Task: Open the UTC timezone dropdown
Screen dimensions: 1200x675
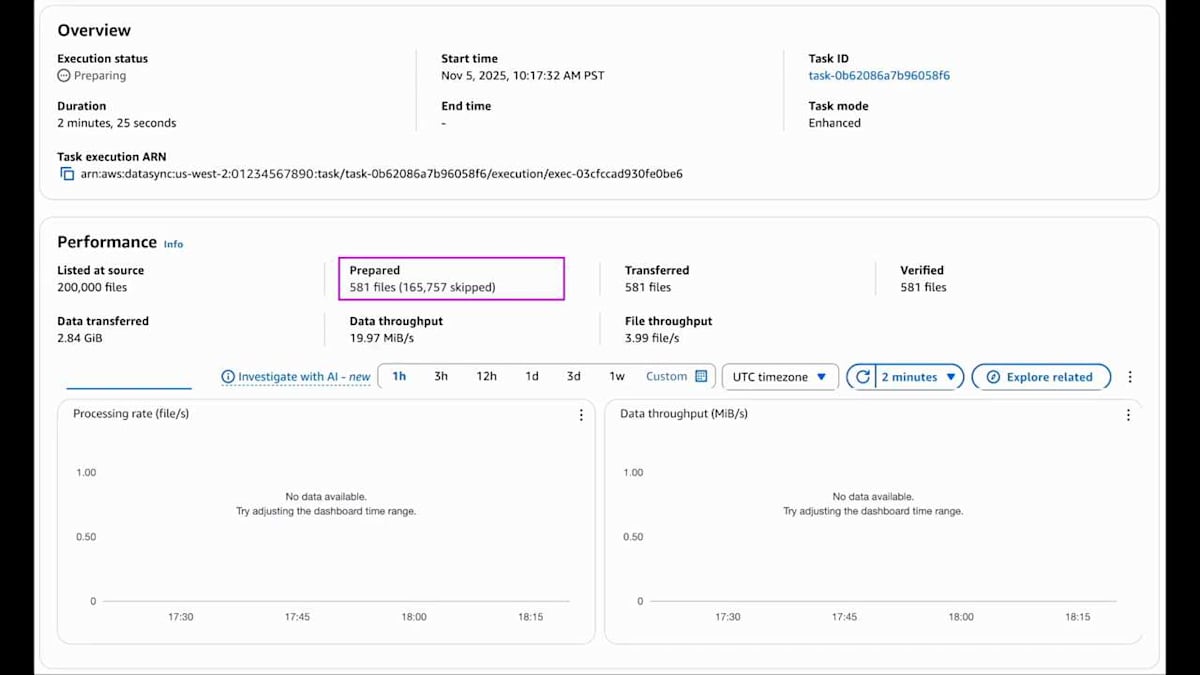Action: click(780, 377)
